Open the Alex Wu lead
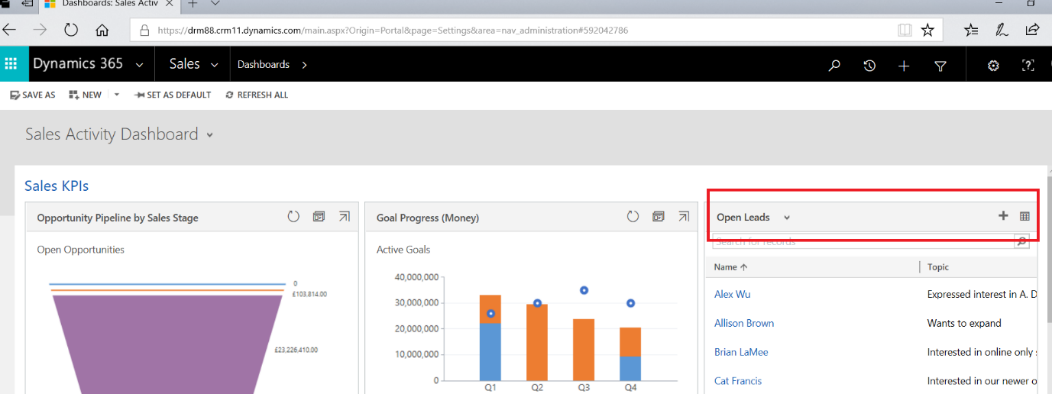Screen dimensions: 1052x394 tap(732, 294)
